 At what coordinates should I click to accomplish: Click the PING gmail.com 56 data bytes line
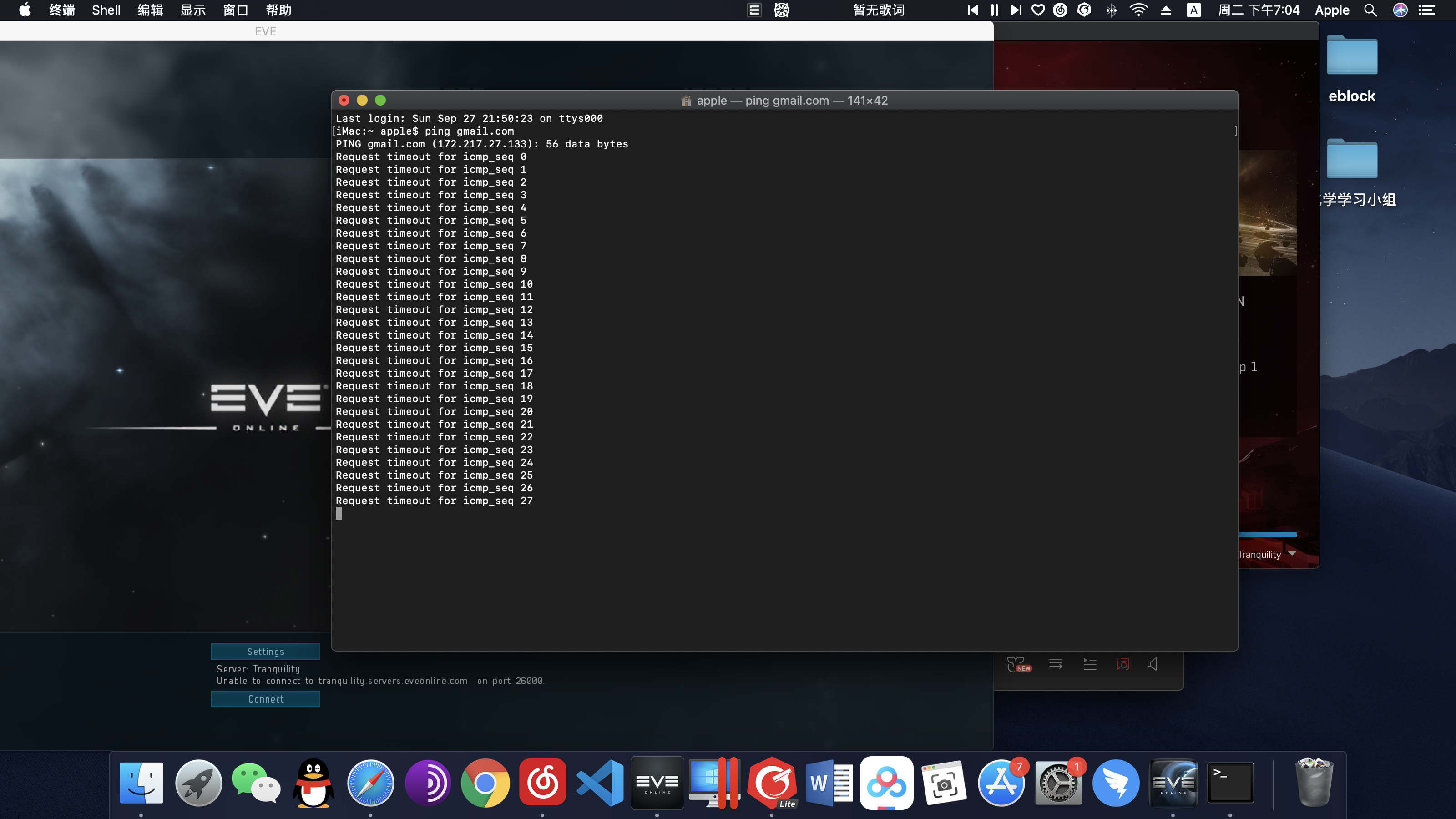coord(481,144)
